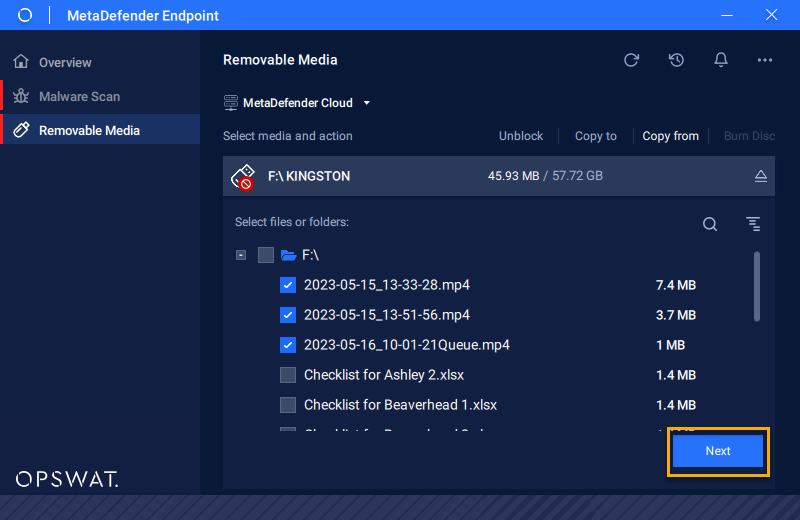Open the file sort/filter icon
The image size is (800, 520).
coord(753,224)
